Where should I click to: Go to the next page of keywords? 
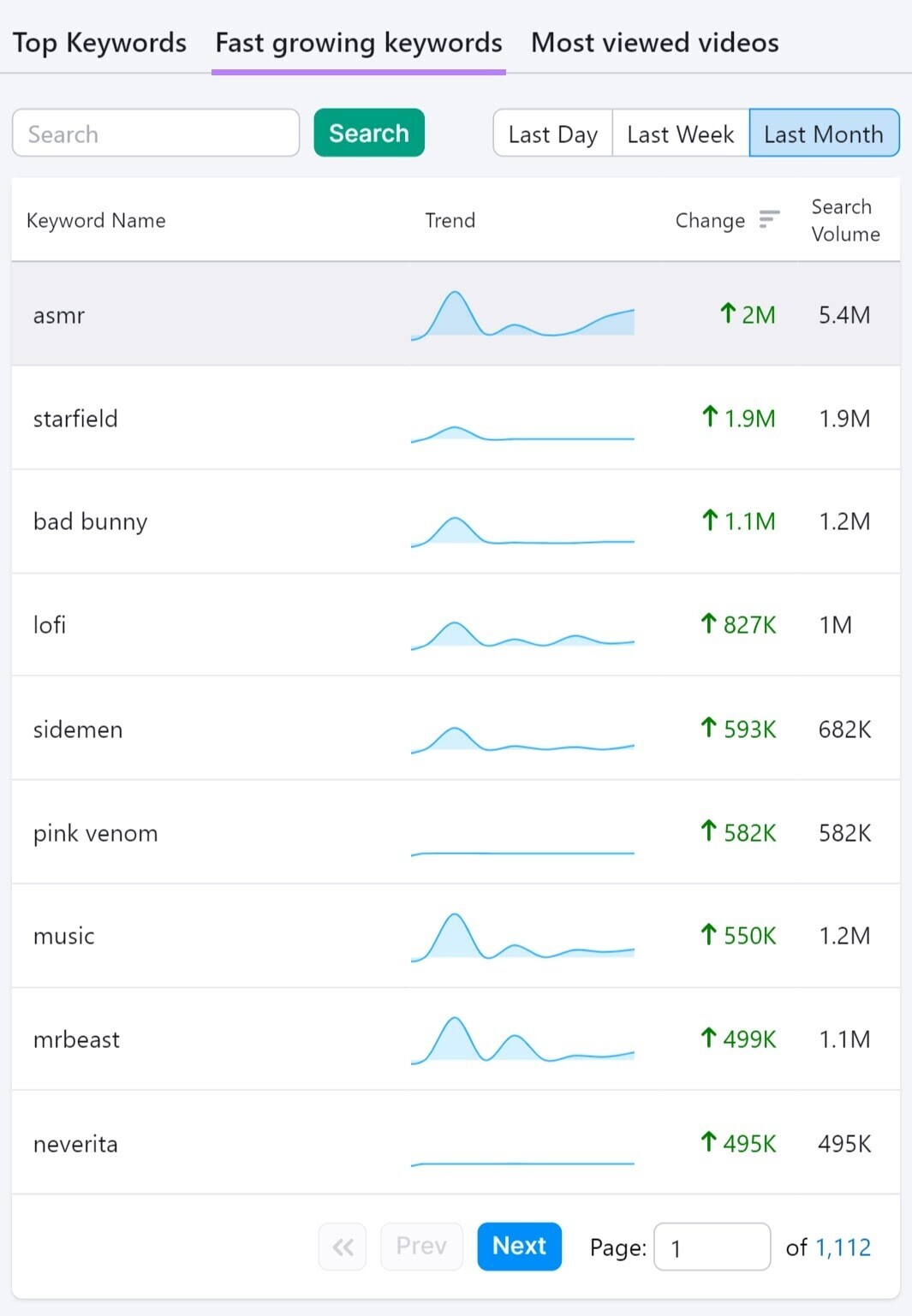(519, 1247)
